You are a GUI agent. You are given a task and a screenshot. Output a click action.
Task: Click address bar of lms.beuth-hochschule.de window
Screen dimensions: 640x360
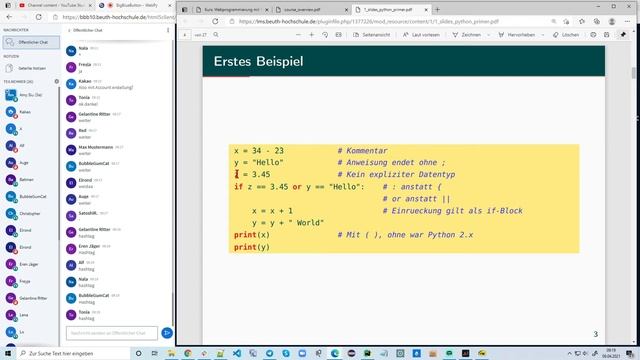click(x=388, y=21)
